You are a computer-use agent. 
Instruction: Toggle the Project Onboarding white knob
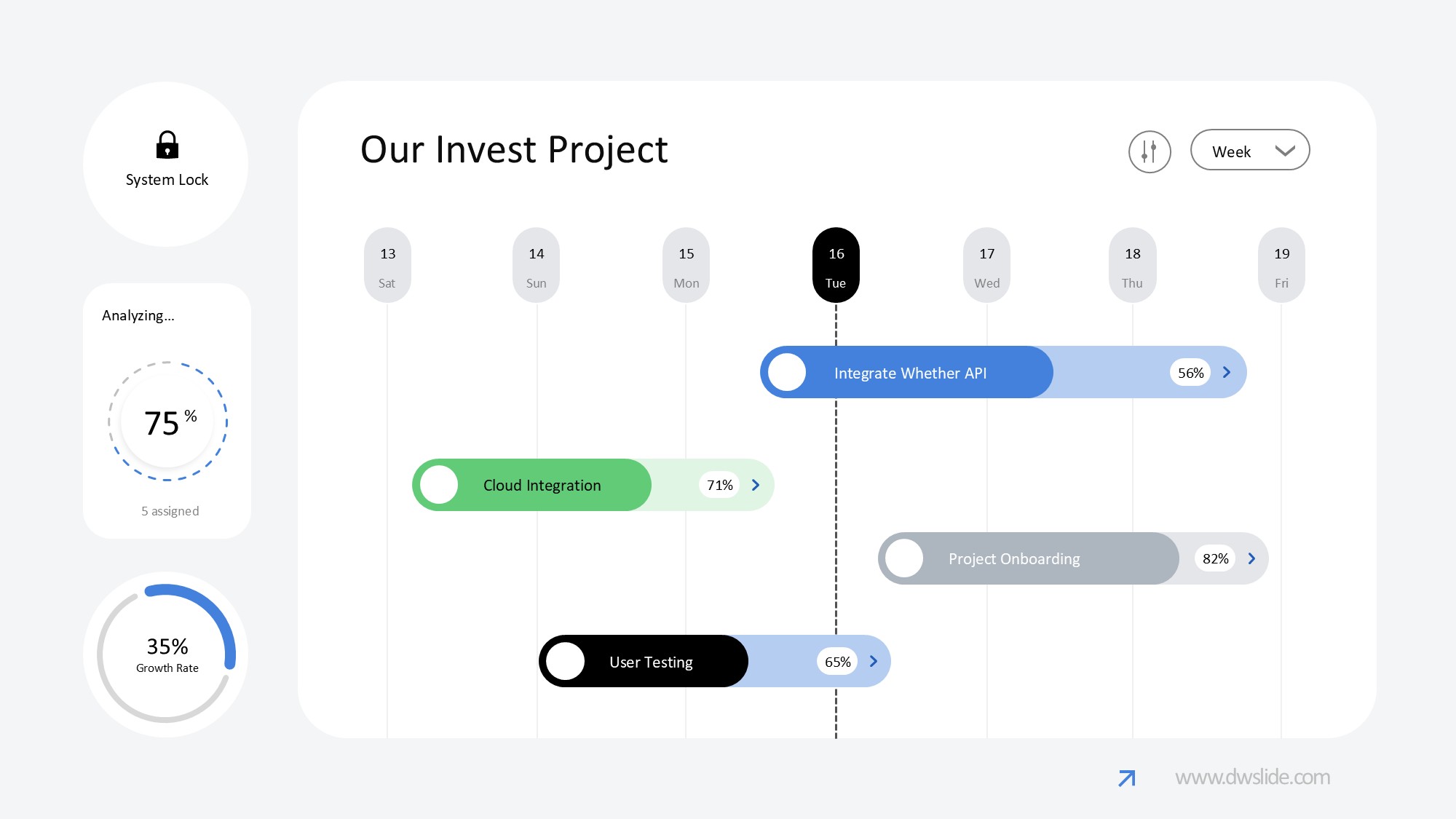point(904,558)
